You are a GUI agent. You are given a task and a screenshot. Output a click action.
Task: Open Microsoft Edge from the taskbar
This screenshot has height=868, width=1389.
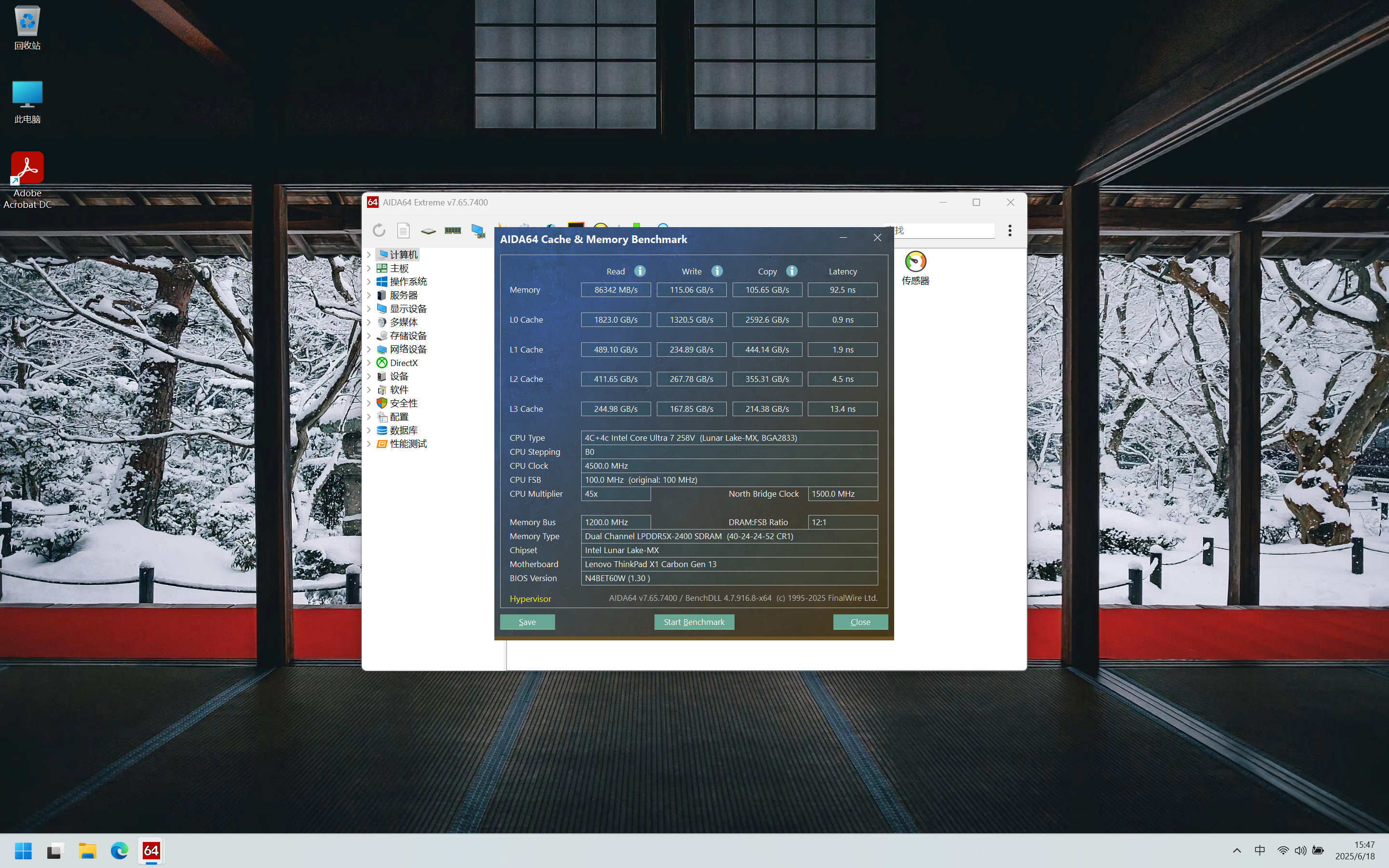tap(120, 850)
